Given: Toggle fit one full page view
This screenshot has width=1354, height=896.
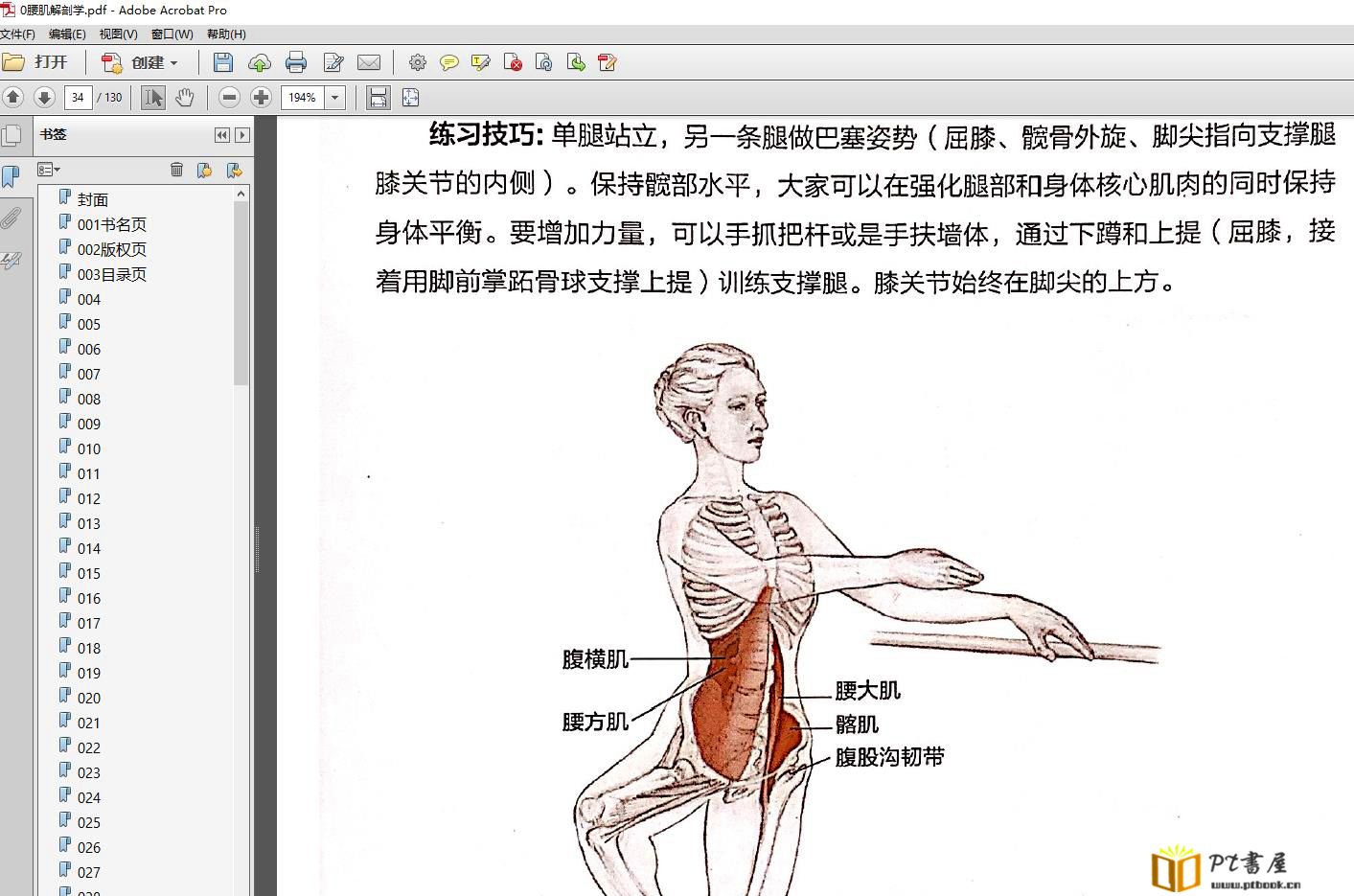Looking at the screenshot, I should click(x=411, y=97).
